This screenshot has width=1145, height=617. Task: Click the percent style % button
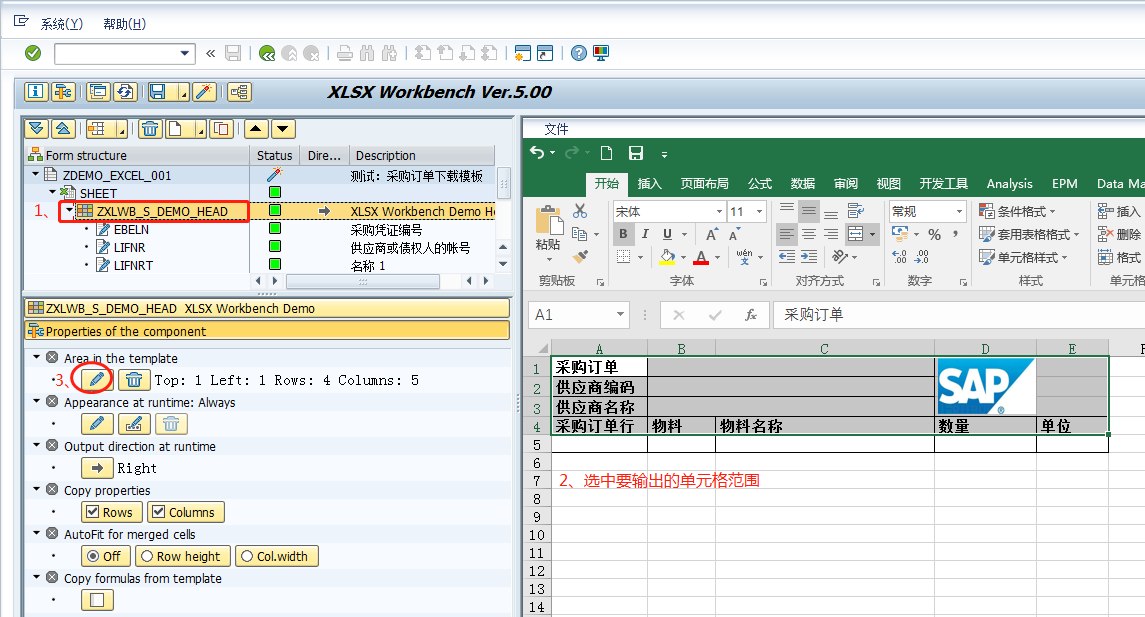click(935, 234)
